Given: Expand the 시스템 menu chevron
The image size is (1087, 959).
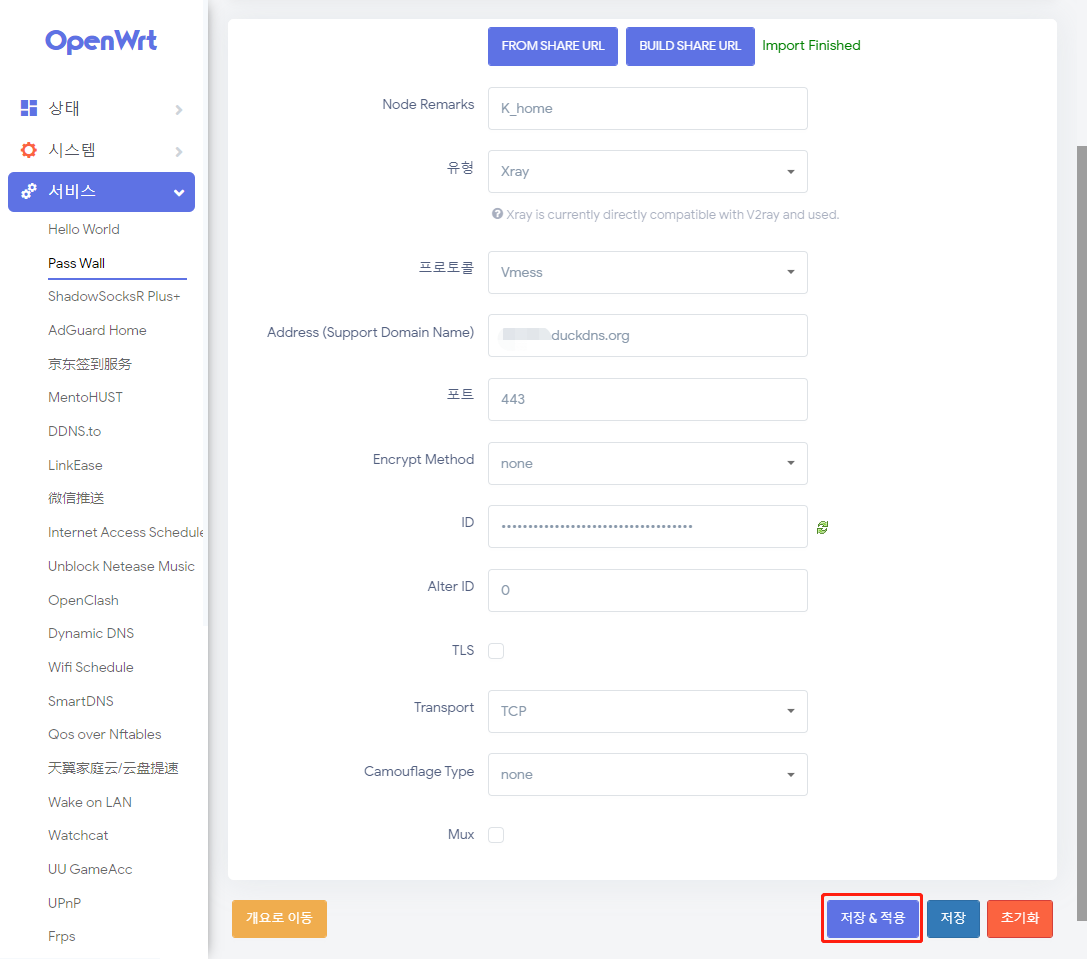Looking at the screenshot, I should coord(179,151).
